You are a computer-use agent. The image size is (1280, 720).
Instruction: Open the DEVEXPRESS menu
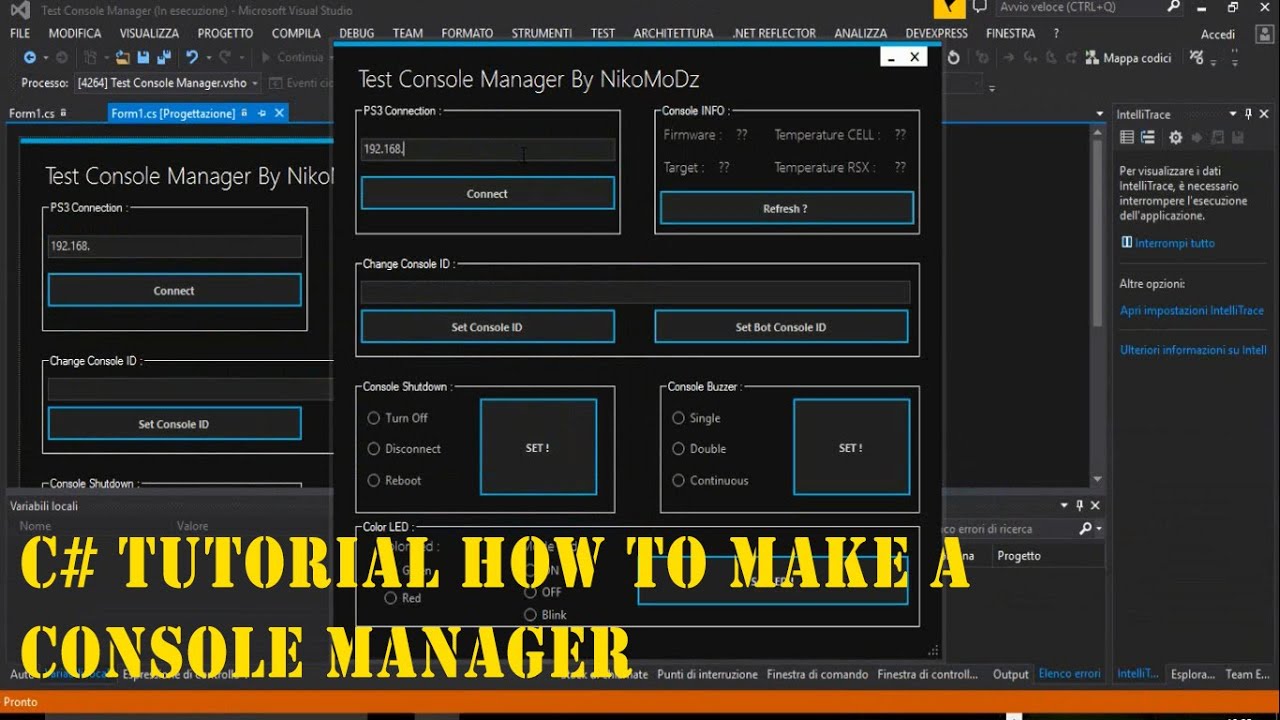click(x=937, y=33)
